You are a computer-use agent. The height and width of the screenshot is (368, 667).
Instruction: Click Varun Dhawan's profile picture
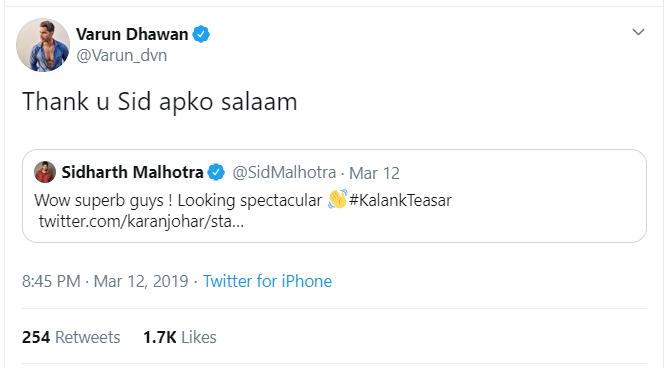coord(43,45)
